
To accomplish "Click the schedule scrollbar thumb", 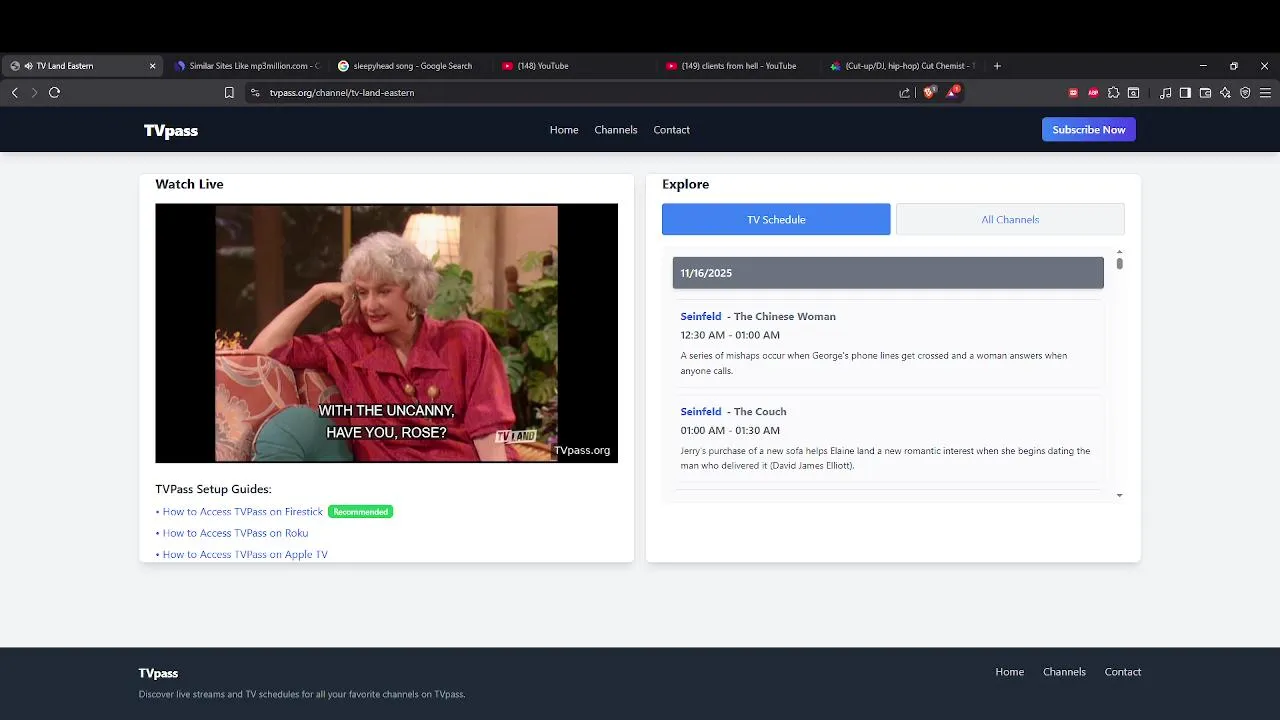I will point(1119,264).
